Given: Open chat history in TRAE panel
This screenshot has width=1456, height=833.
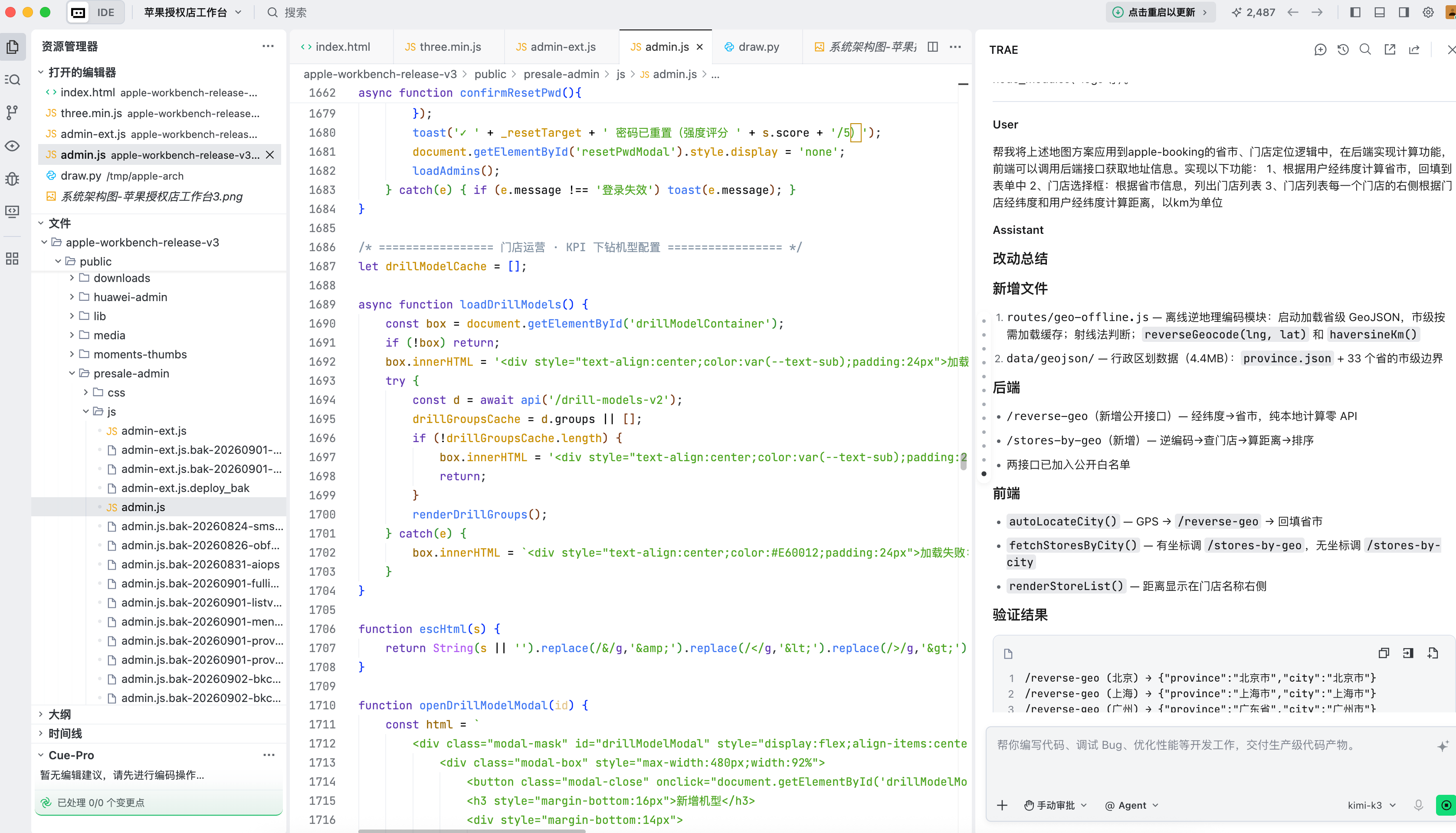Looking at the screenshot, I should pyautogui.click(x=1343, y=50).
